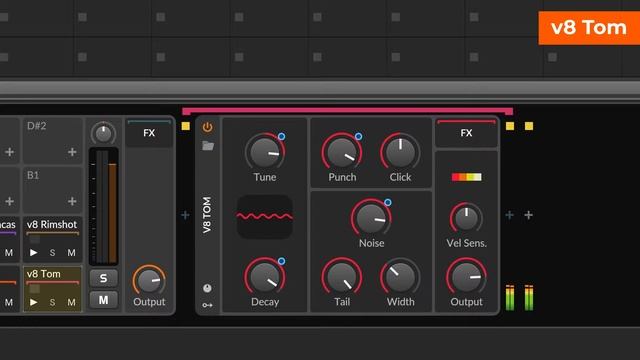Screen dimensions: 640x360
Task: Select the v8 Rimshot pad name
Action: (52, 224)
